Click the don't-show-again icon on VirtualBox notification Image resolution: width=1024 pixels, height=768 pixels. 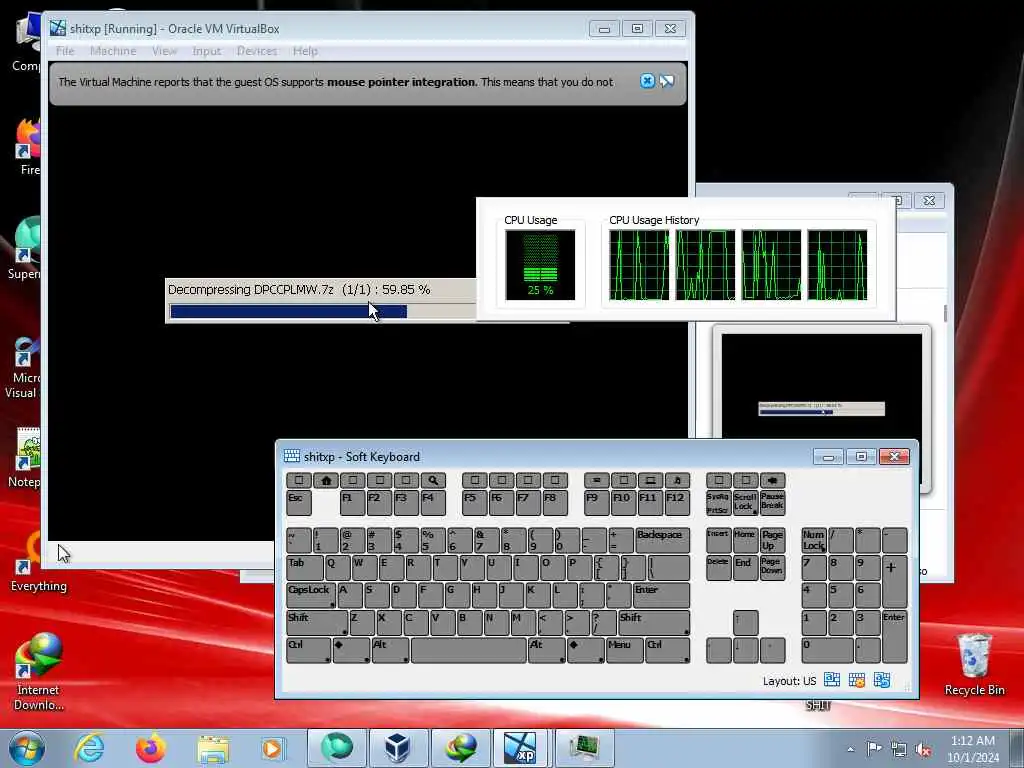click(x=667, y=81)
